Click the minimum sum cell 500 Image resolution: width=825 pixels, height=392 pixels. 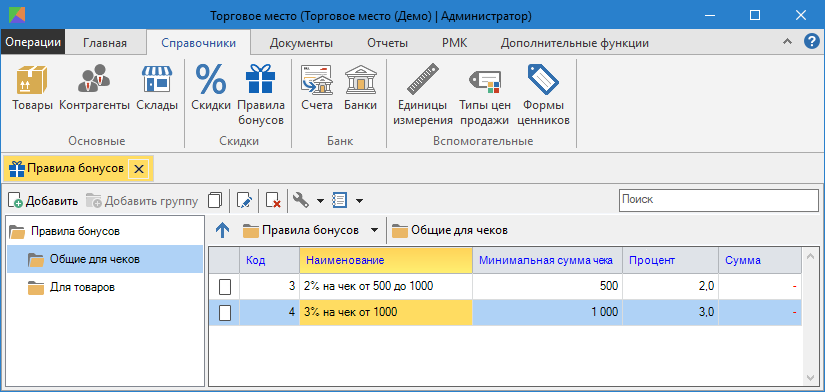click(x=547, y=287)
